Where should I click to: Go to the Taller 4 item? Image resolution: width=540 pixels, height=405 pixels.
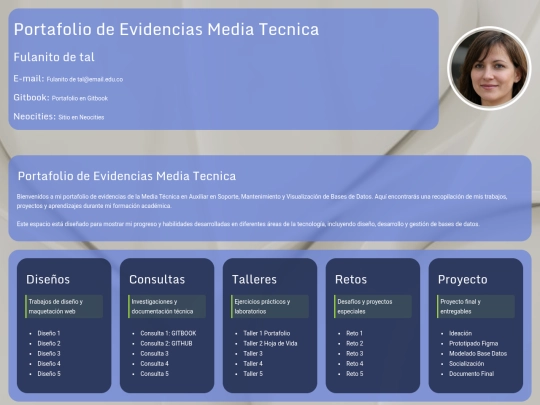coord(253,364)
